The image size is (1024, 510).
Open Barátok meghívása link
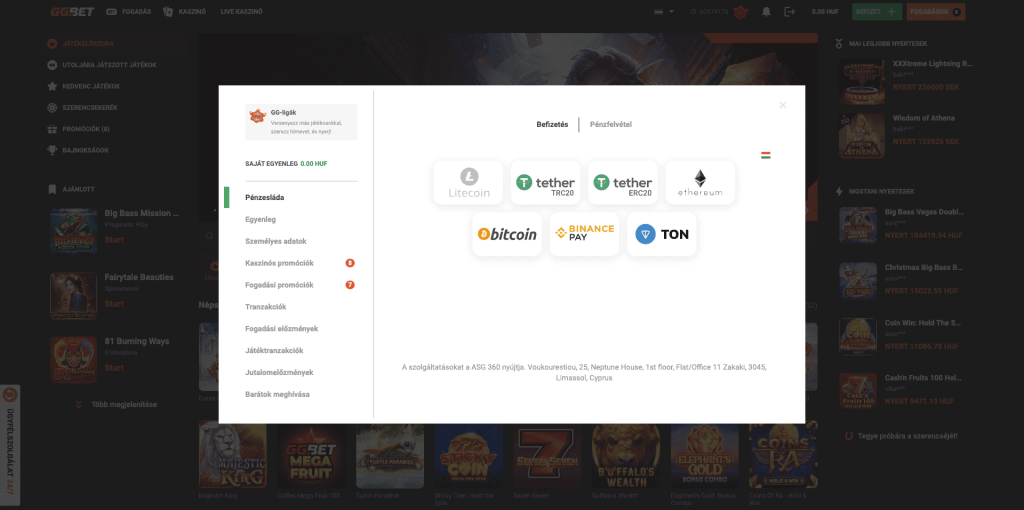click(278, 394)
